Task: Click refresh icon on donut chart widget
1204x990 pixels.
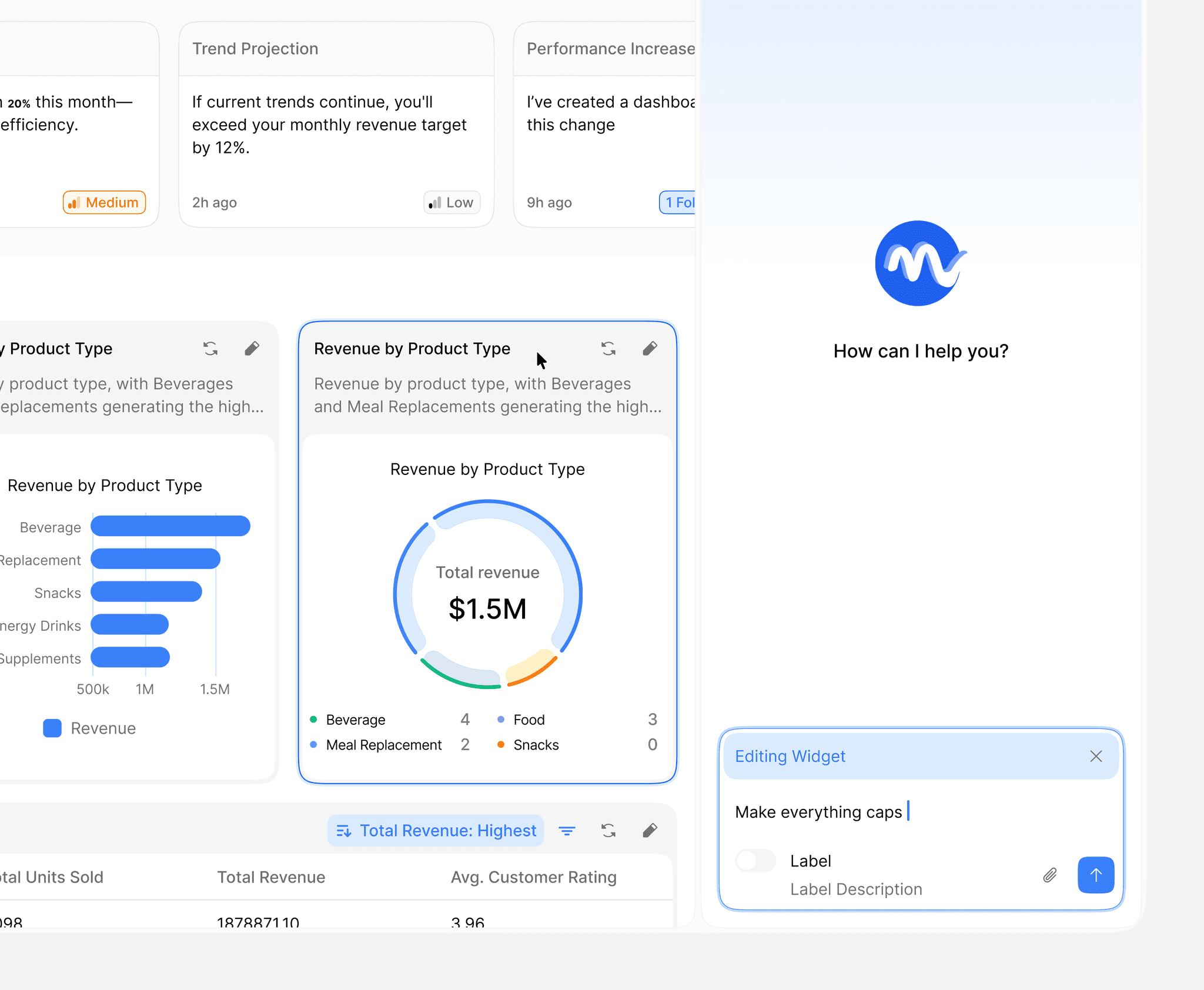Action: [608, 349]
